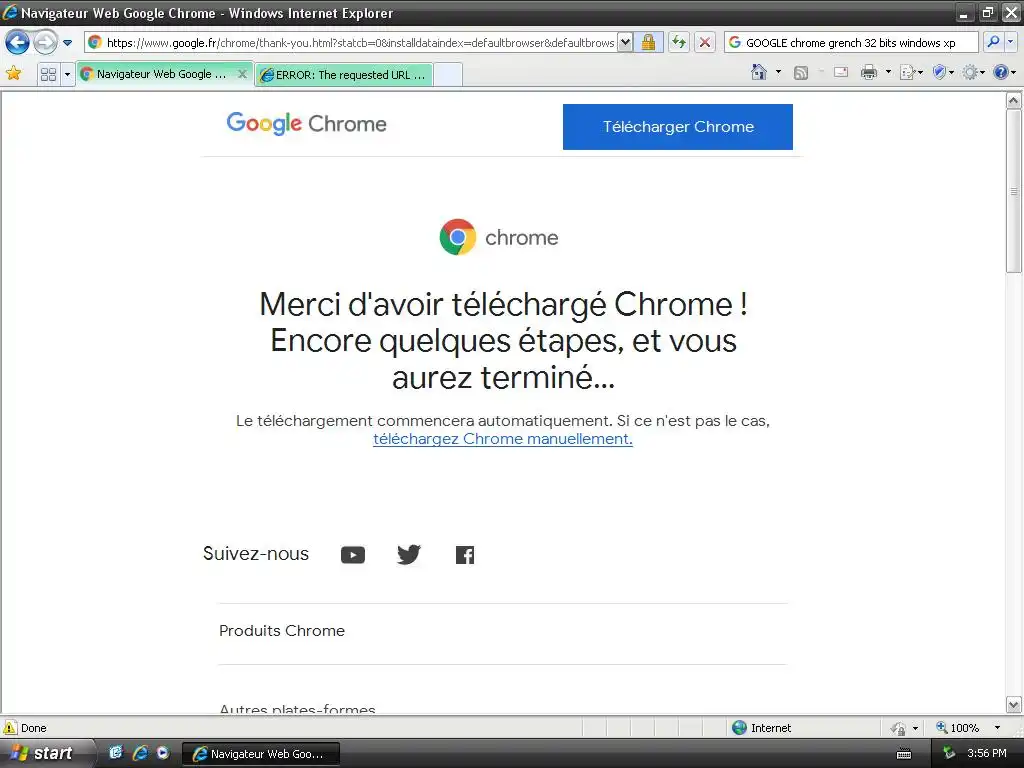Click the Télécharger Chrome button
Viewport: 1024px width, 768px height.
tap(678, 127)
